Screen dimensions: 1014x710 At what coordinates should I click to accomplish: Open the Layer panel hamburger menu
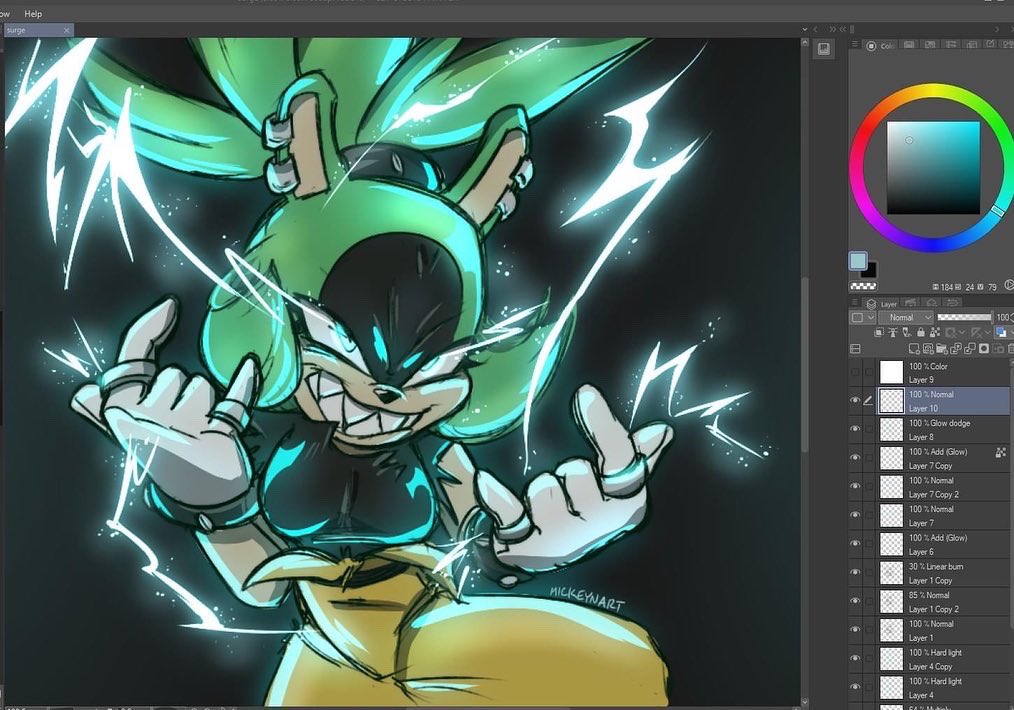854,303
